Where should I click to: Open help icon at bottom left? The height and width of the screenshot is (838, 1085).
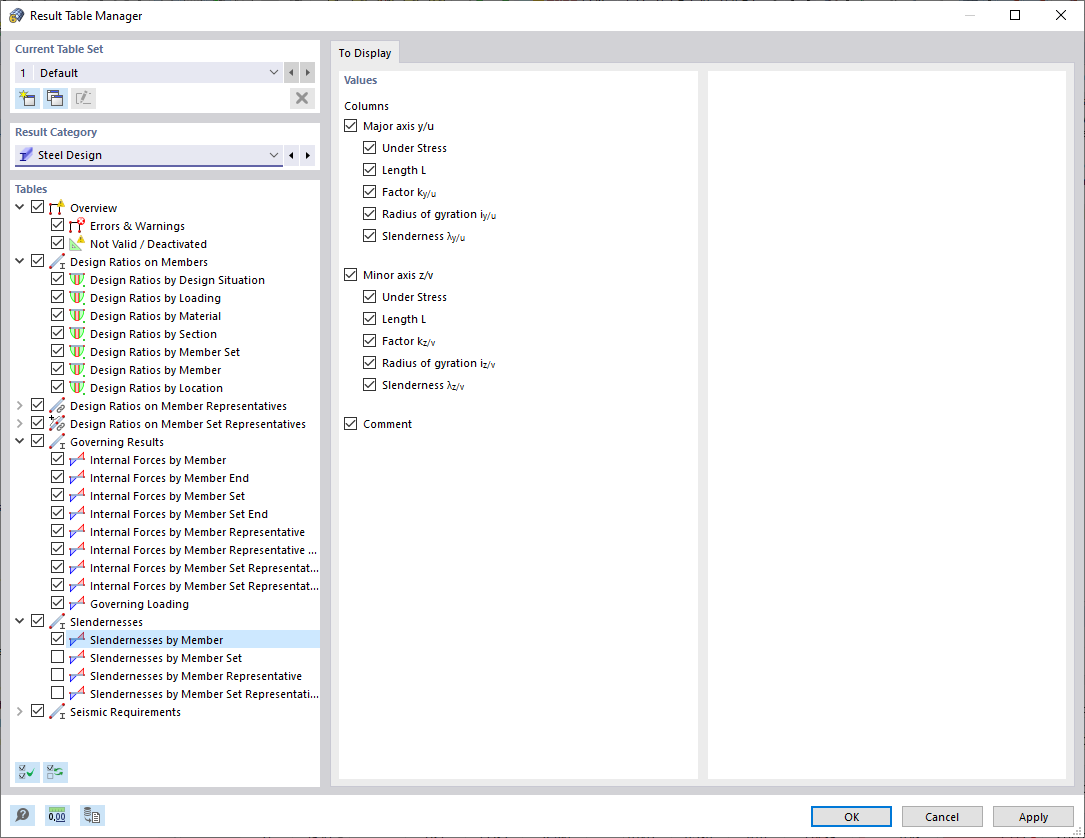point(22,815)
